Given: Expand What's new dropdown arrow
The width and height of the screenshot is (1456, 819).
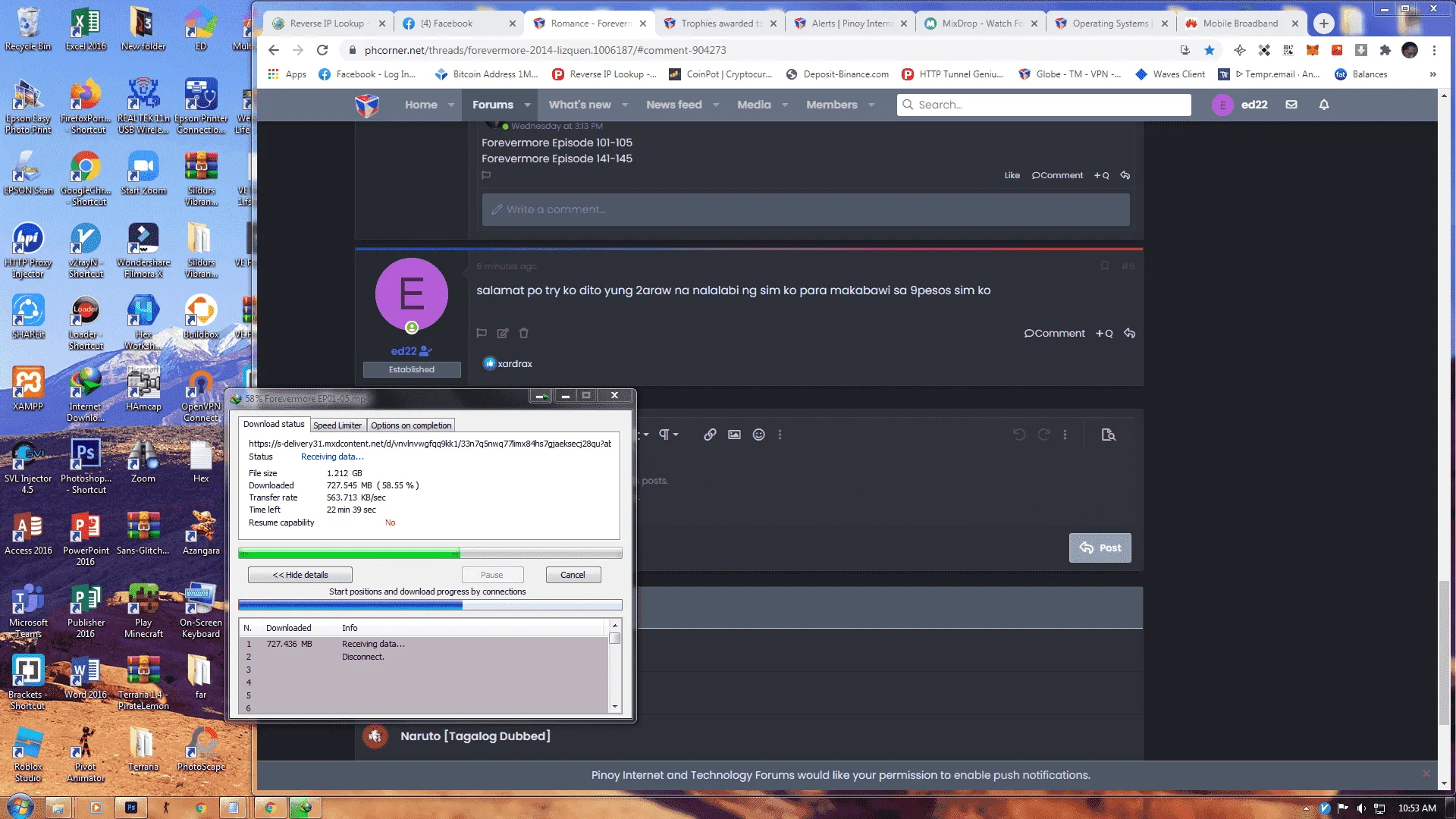Looking at the screenshot, I should click(625, 105).
